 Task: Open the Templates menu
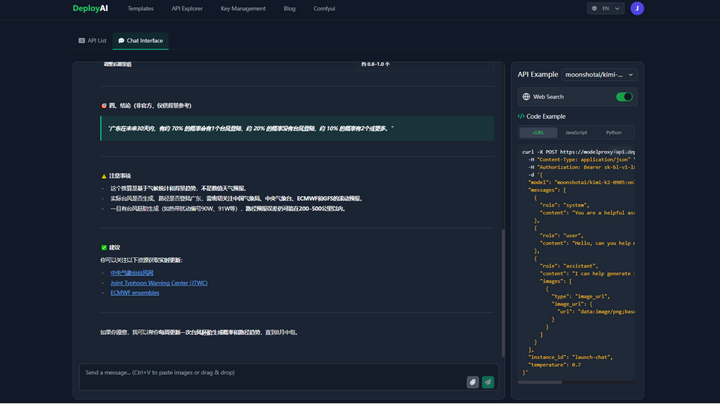click(141, 8)
